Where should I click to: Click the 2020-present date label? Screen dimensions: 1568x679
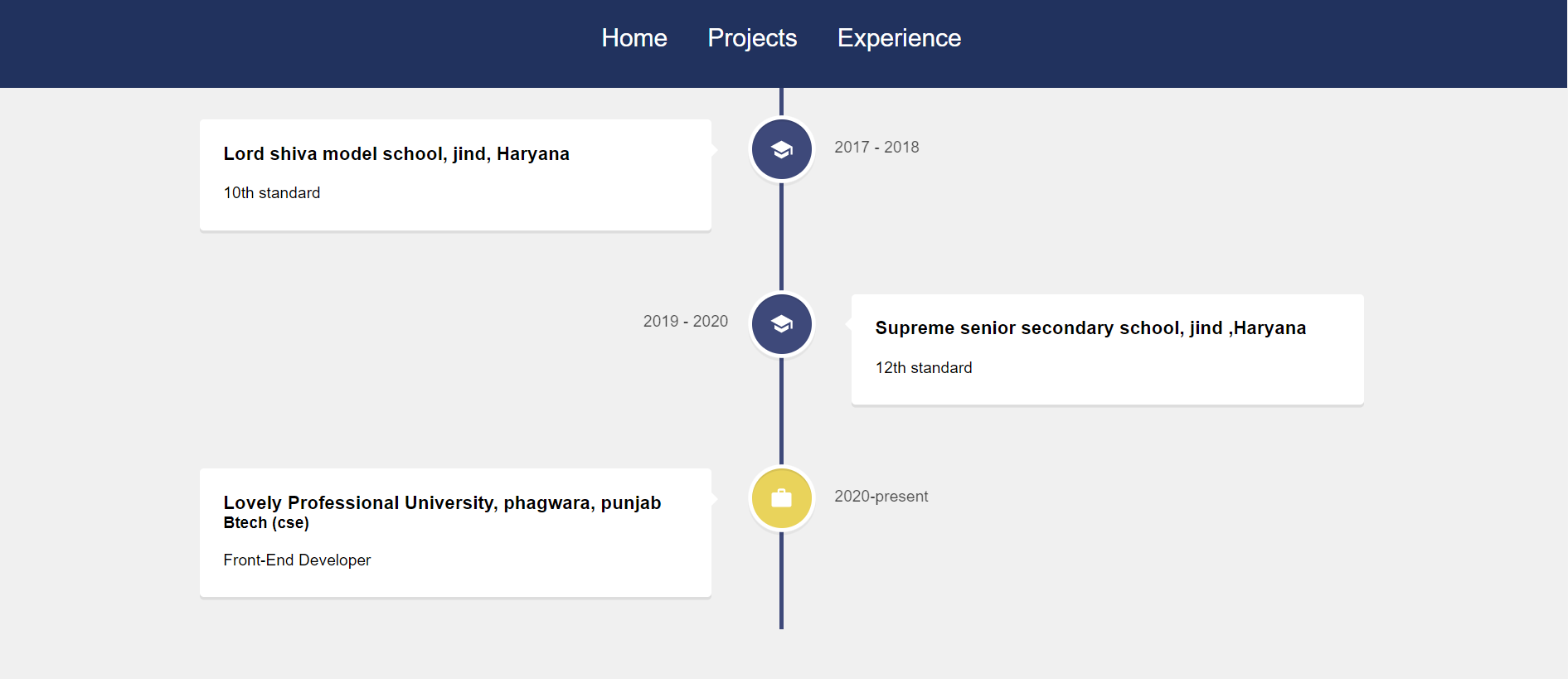point(881,497)
